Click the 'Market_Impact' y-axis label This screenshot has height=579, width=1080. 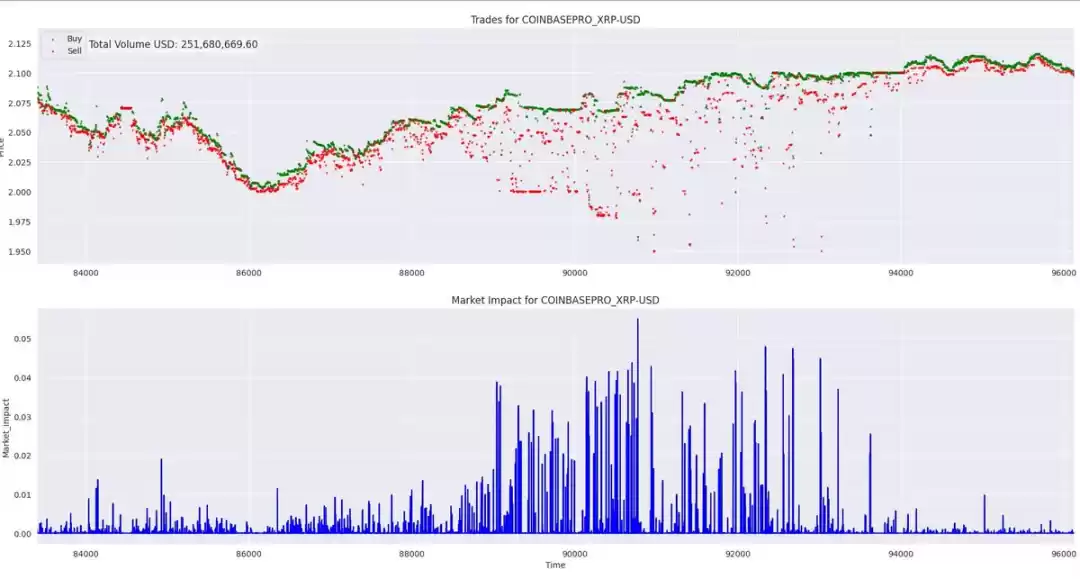point(6,428)
